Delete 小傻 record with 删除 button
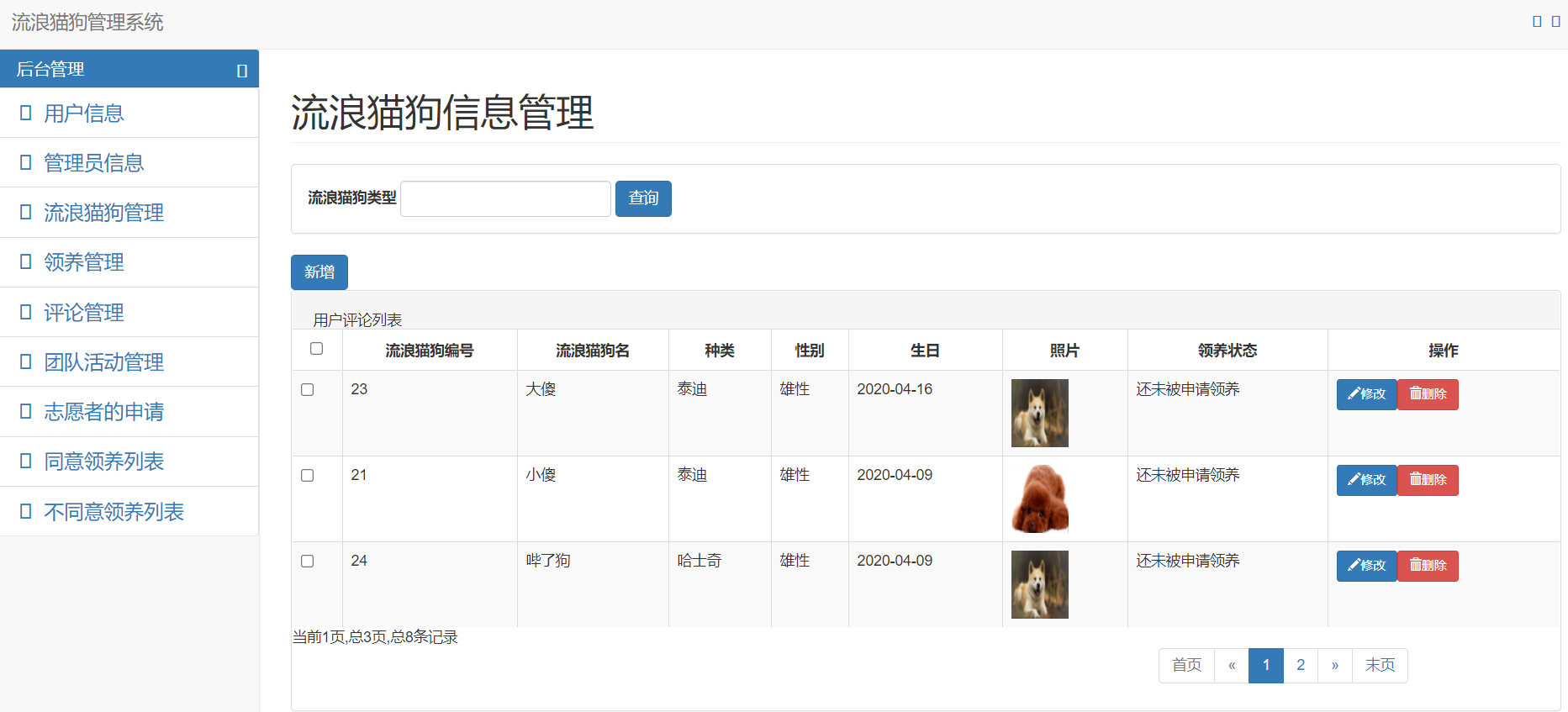This screenshot has width=1568, height=712. point(1428,480)
